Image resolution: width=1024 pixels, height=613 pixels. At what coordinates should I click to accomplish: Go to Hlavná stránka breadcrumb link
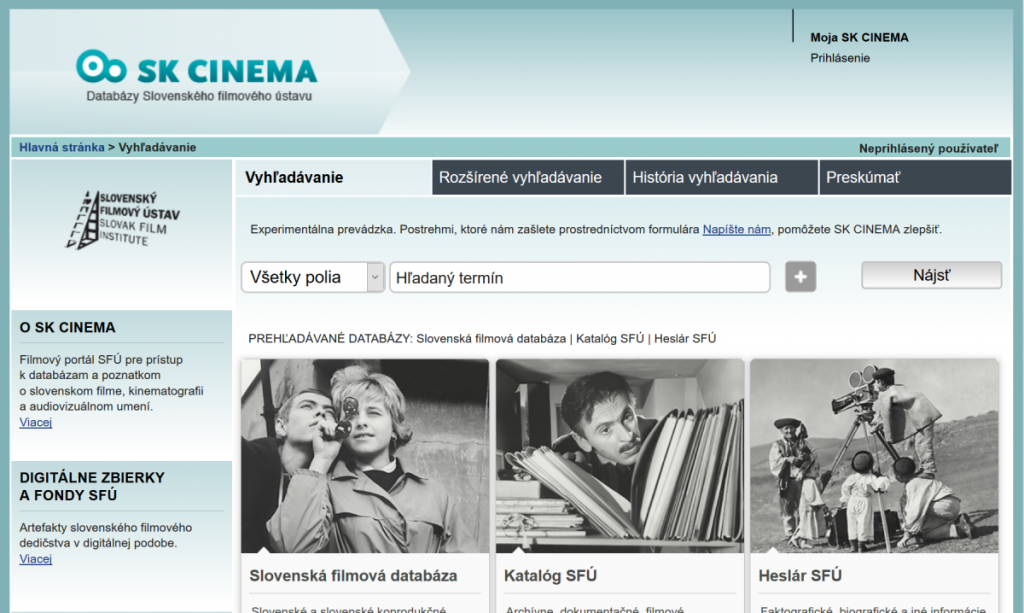pos(62,147)
